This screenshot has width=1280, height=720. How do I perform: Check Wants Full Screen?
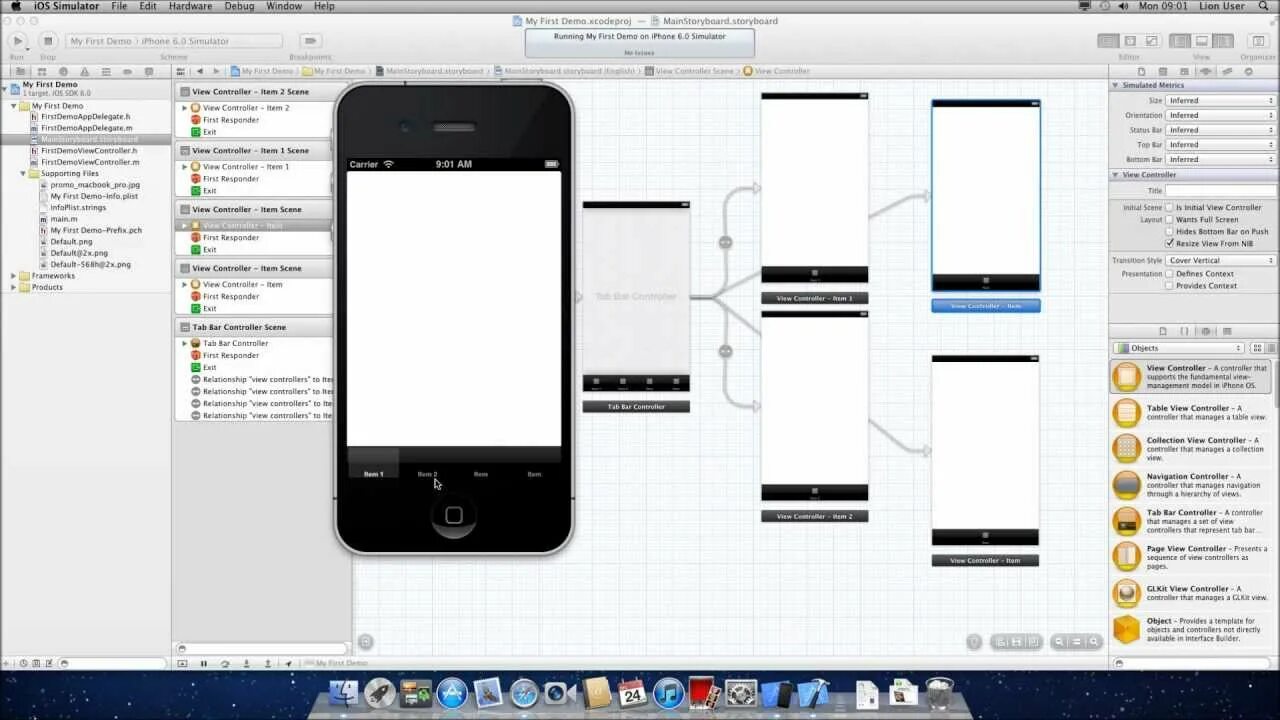pos(1169,219)
